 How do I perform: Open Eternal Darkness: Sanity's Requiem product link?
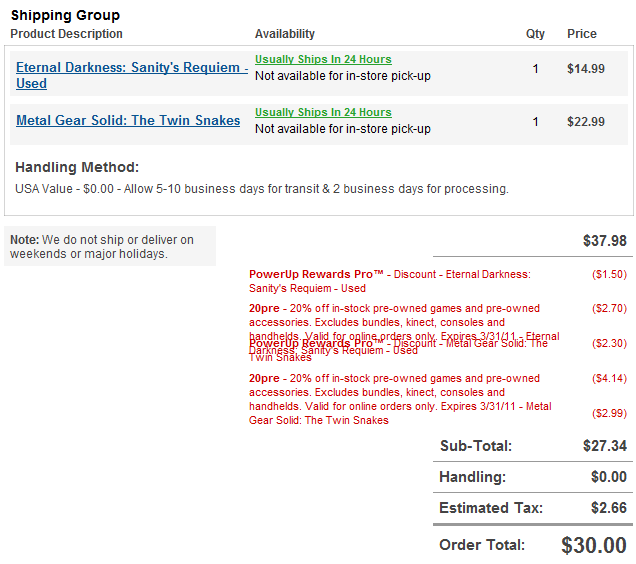point(131,68)
